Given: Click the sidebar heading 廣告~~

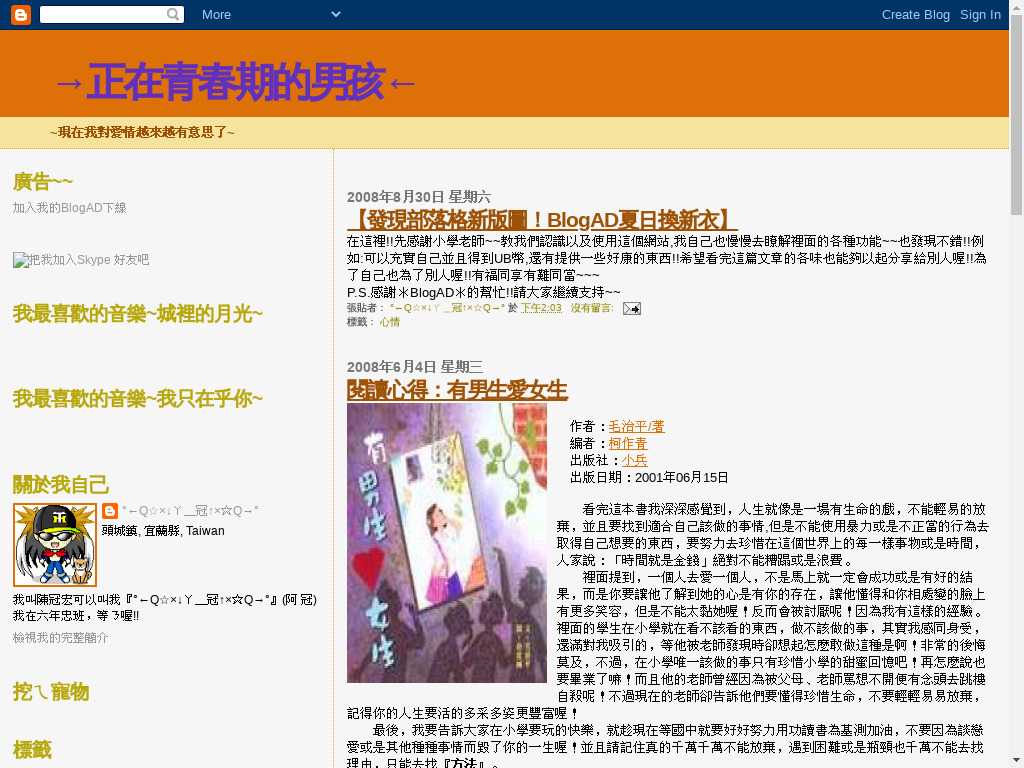Looking at the screenshot, I should coord(42,182).
